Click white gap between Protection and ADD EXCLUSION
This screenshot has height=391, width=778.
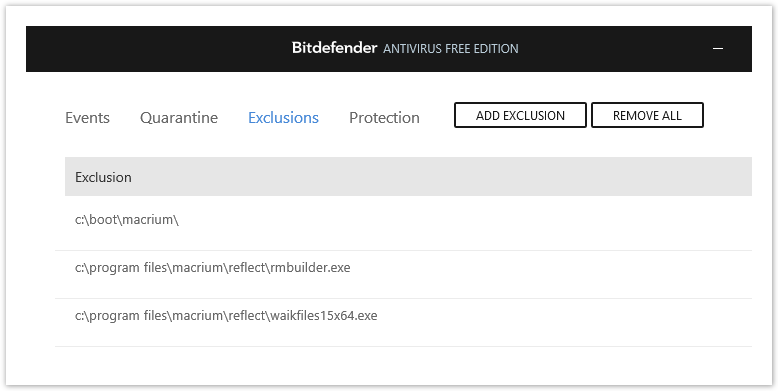437,118
